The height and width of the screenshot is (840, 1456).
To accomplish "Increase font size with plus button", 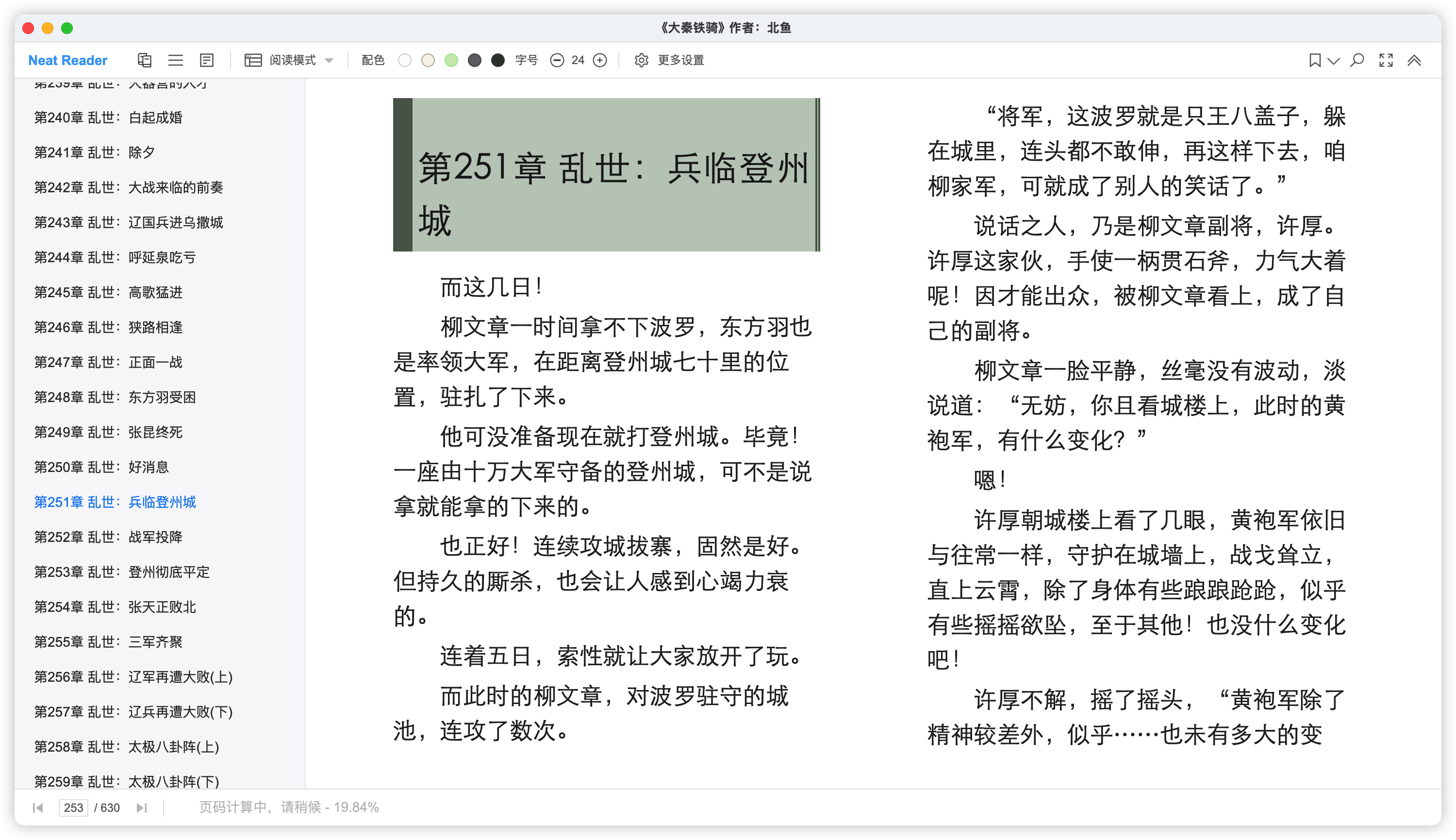I will [600, 60].
